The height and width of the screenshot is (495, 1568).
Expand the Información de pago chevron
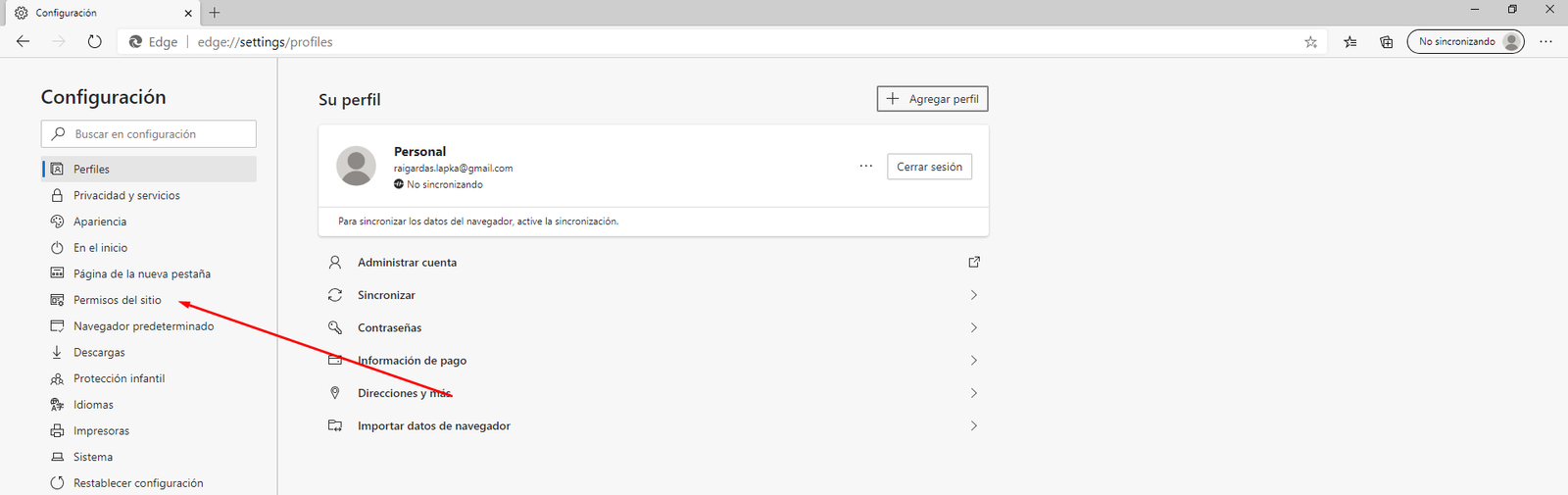973,361
